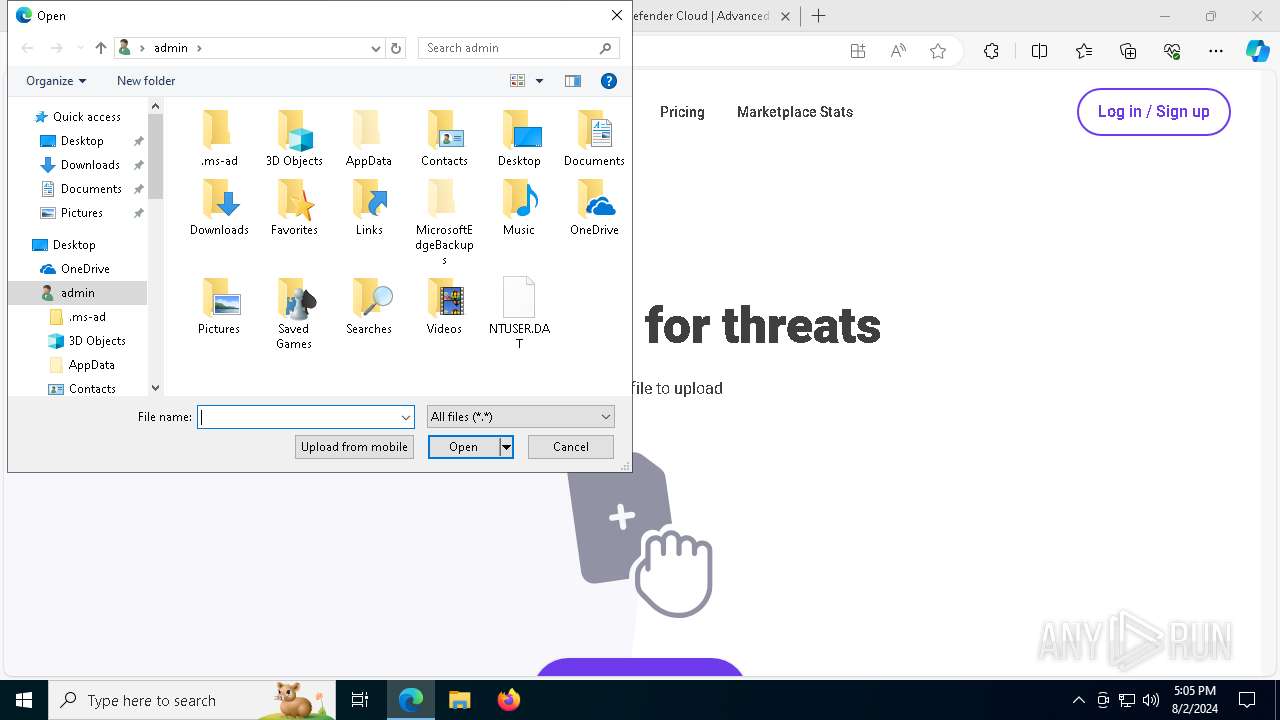Viewport: 1280px width, 720px height.
Task: Open a new Edge tab
Action: pos(818,16)
